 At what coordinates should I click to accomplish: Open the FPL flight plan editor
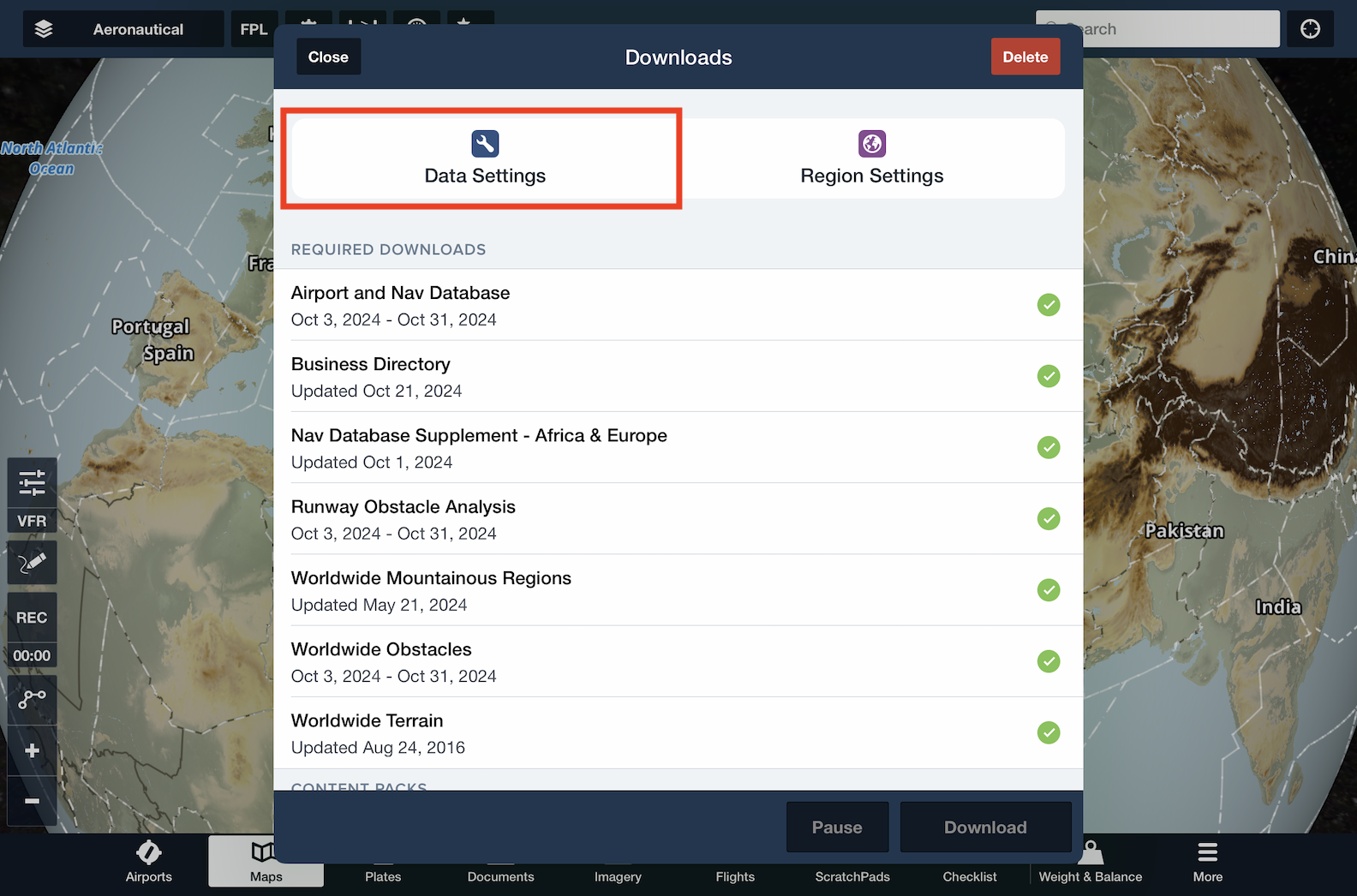(254, 29)
